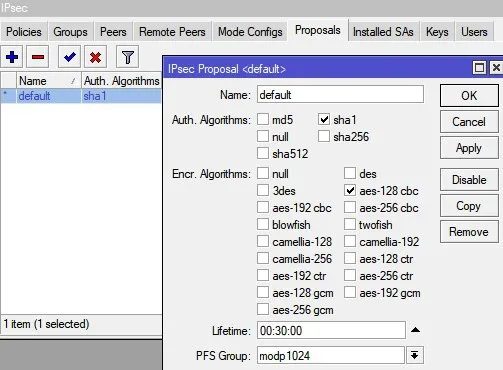Open the PFS Group dropdown arrow
The width and height of the screenshot is (503, 370).
(x=415, y=355)
